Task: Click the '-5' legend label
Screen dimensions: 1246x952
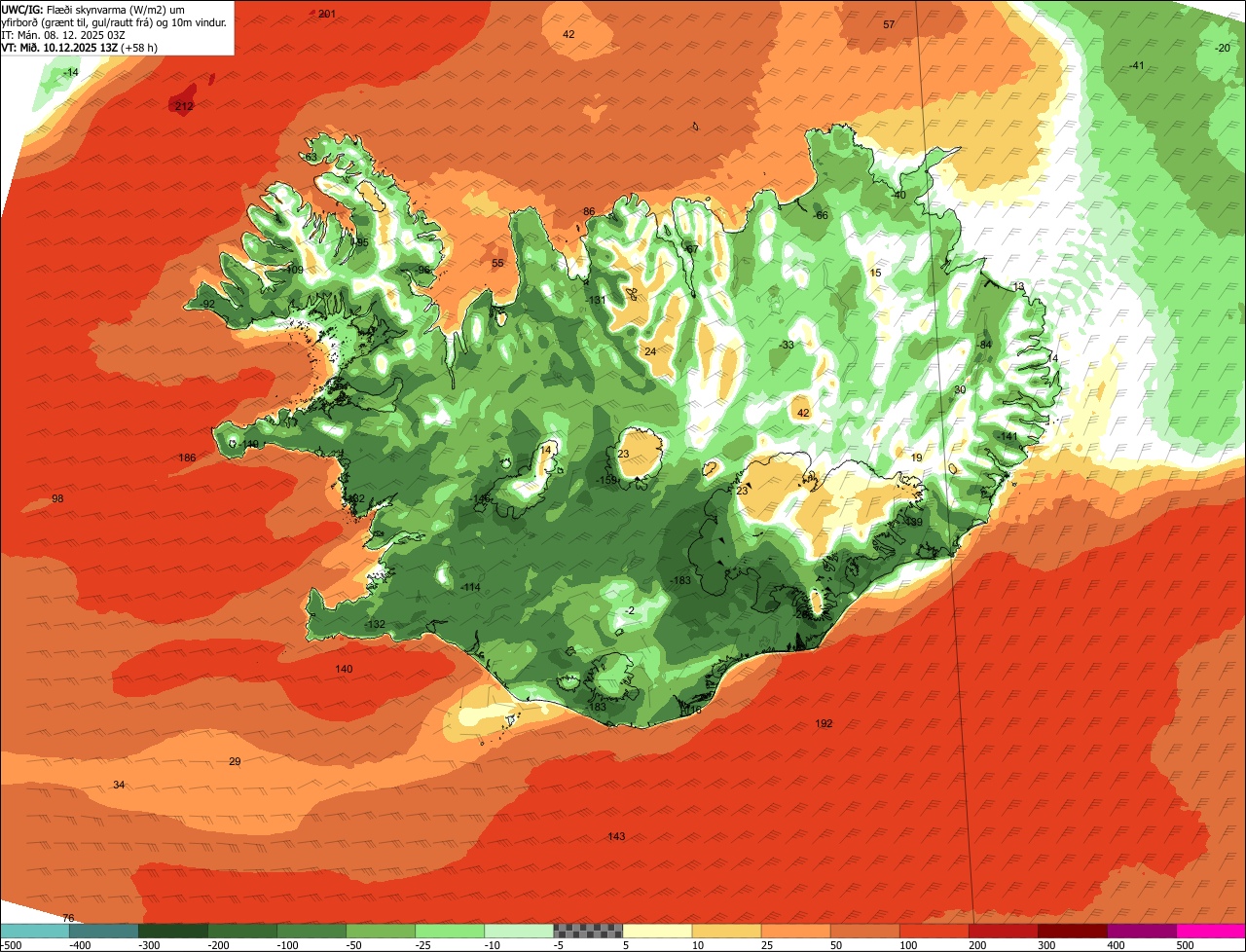Action: click(x=557, y=945)
